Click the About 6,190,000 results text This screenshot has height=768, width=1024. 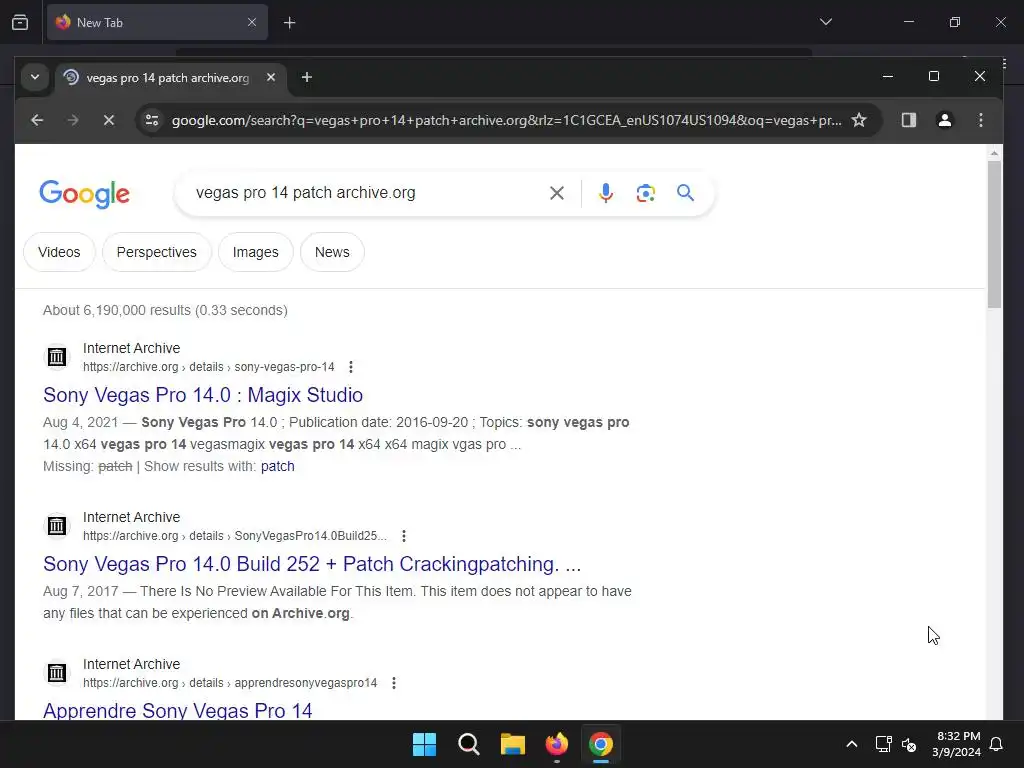(165, 310)
